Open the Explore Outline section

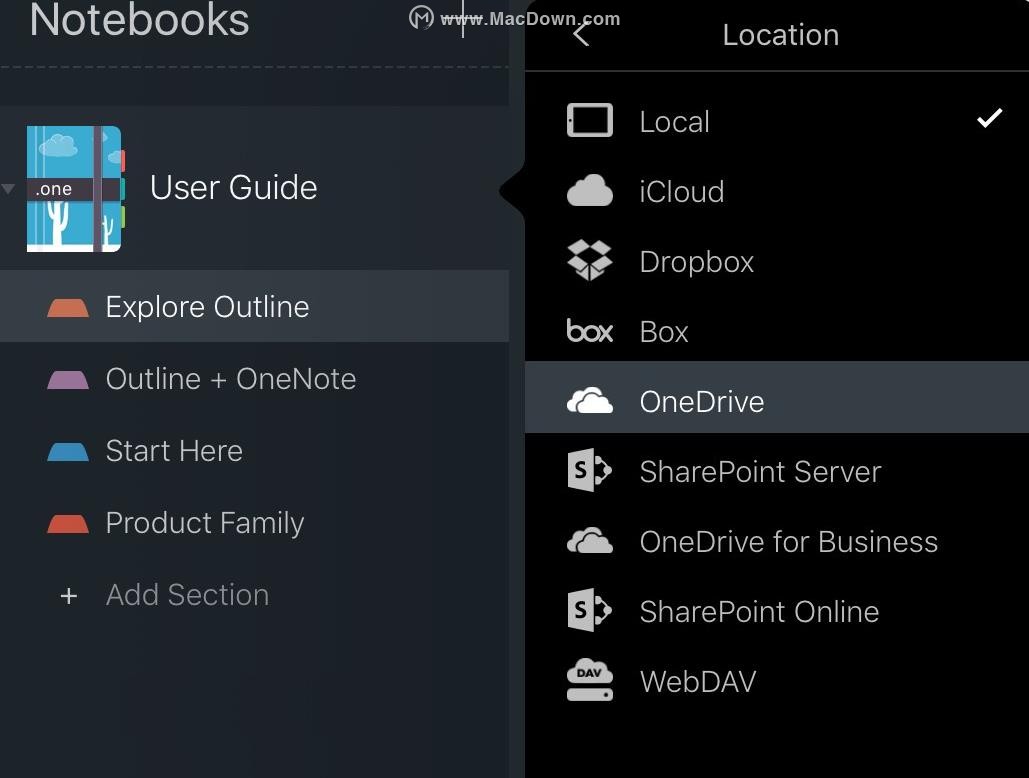pyautogui.click(x=255, y=306)
